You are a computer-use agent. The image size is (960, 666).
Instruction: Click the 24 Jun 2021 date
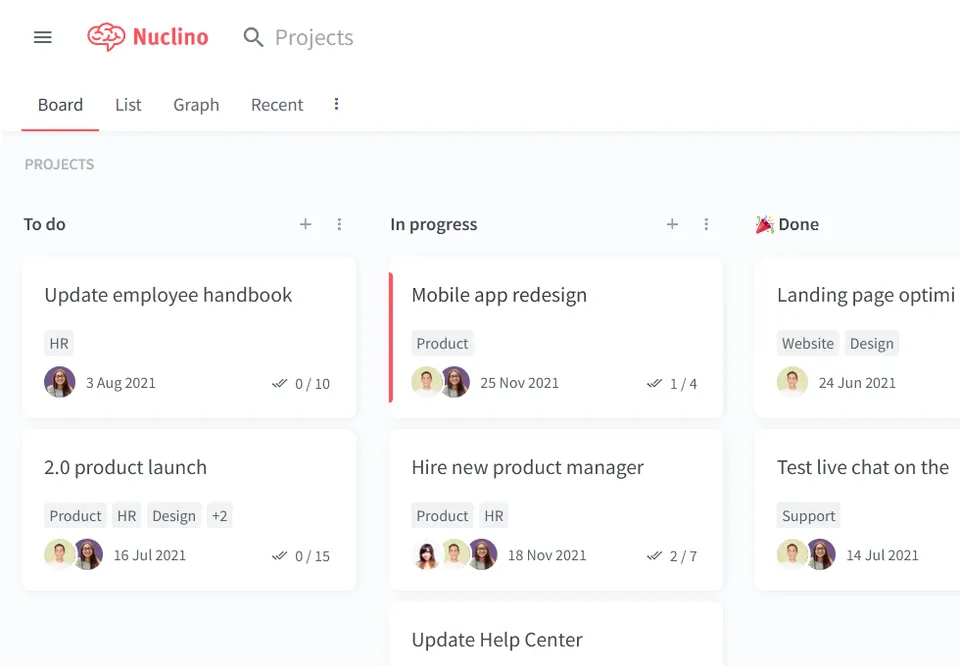[857, 383]
